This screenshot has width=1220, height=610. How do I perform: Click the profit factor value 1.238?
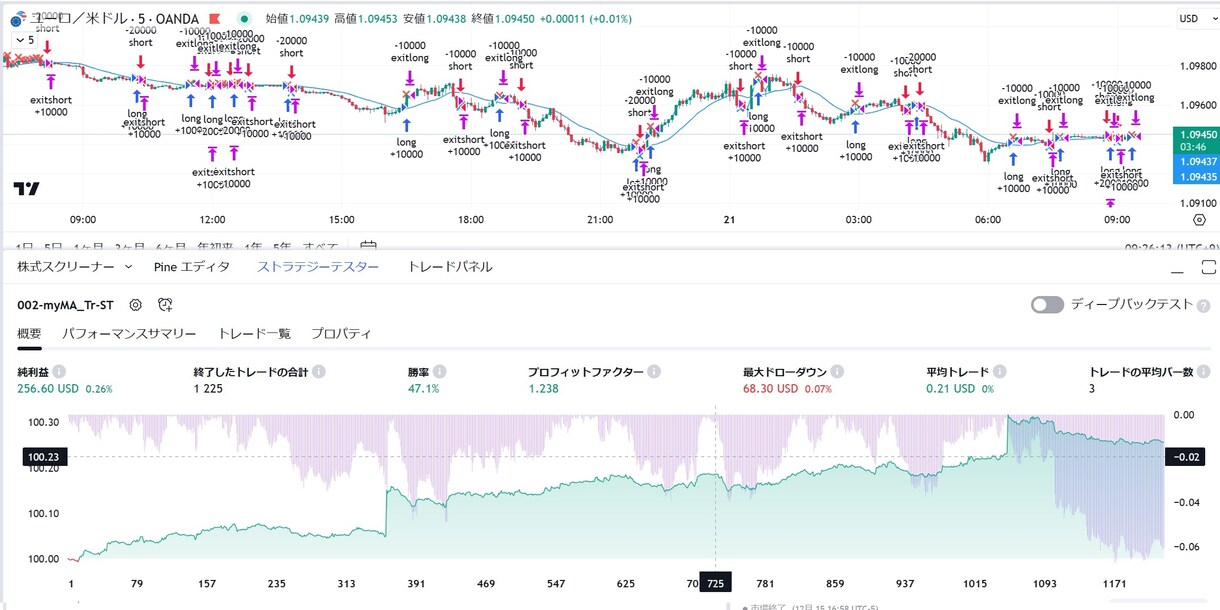coord(543,388)
